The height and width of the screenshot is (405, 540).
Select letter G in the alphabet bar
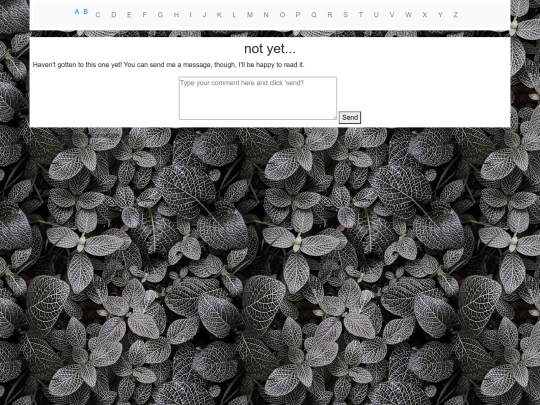160,15
